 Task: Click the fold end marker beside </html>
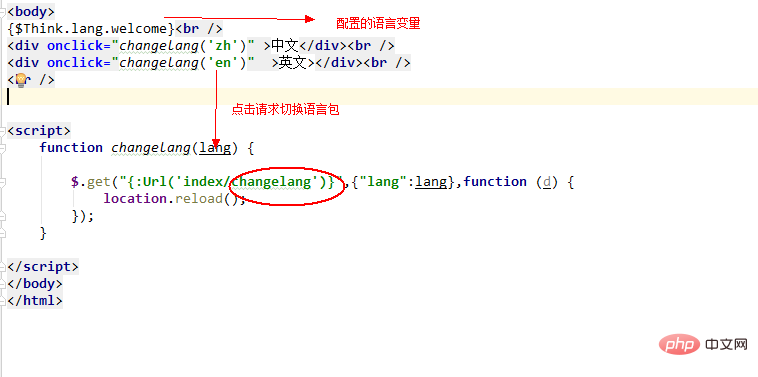pyautogui.click(x=2, y=301)
